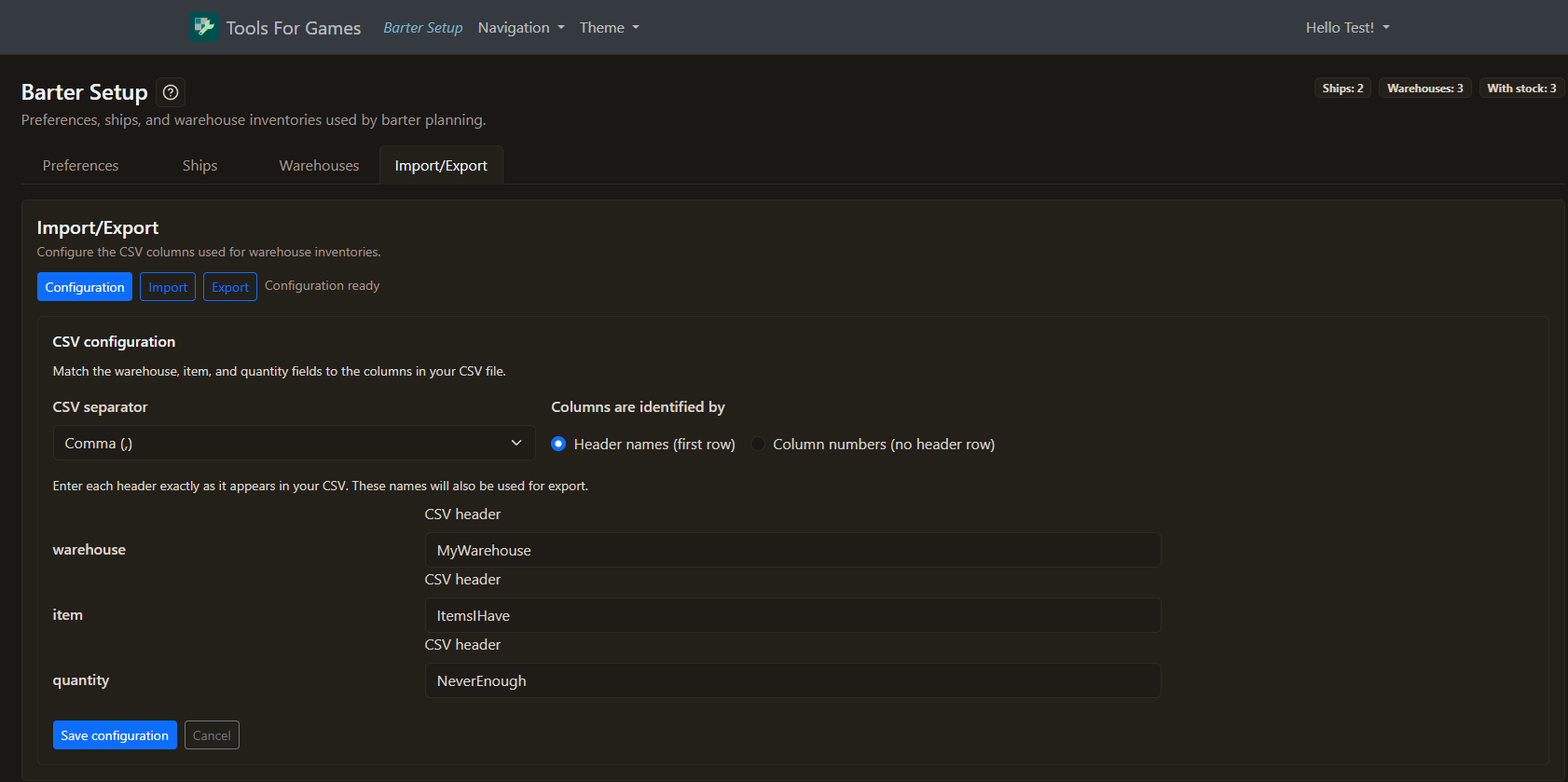Screen dimensions: 1568x782
Task: Click the Tools For Games logo icon
Action: click(x=204, y=27)
